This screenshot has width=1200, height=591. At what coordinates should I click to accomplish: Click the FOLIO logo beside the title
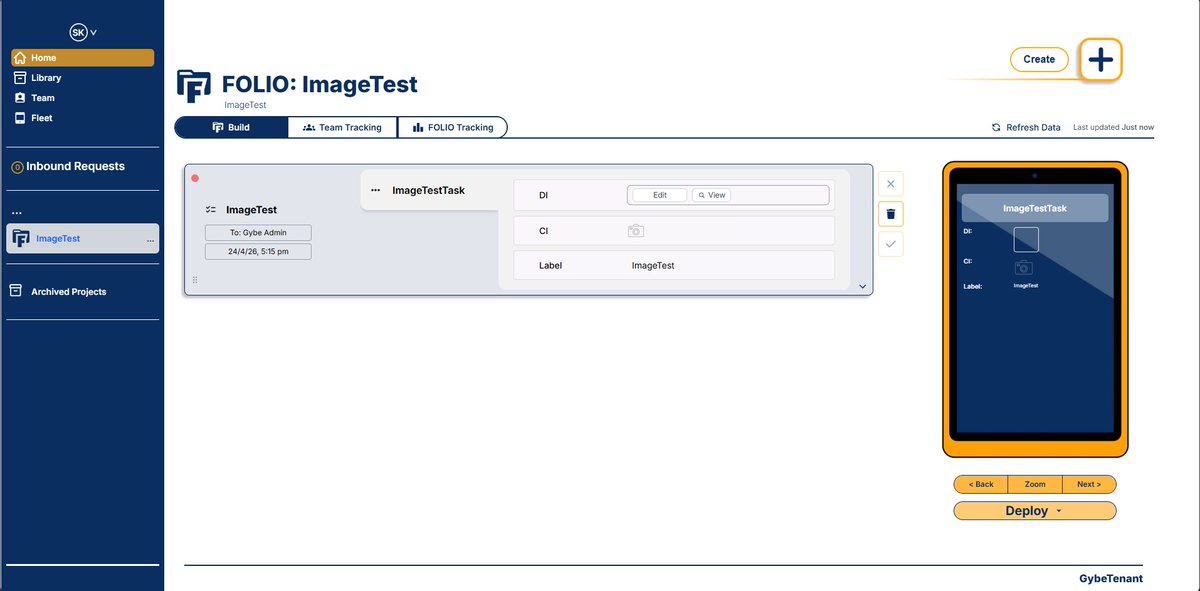(x=194, y=87)
